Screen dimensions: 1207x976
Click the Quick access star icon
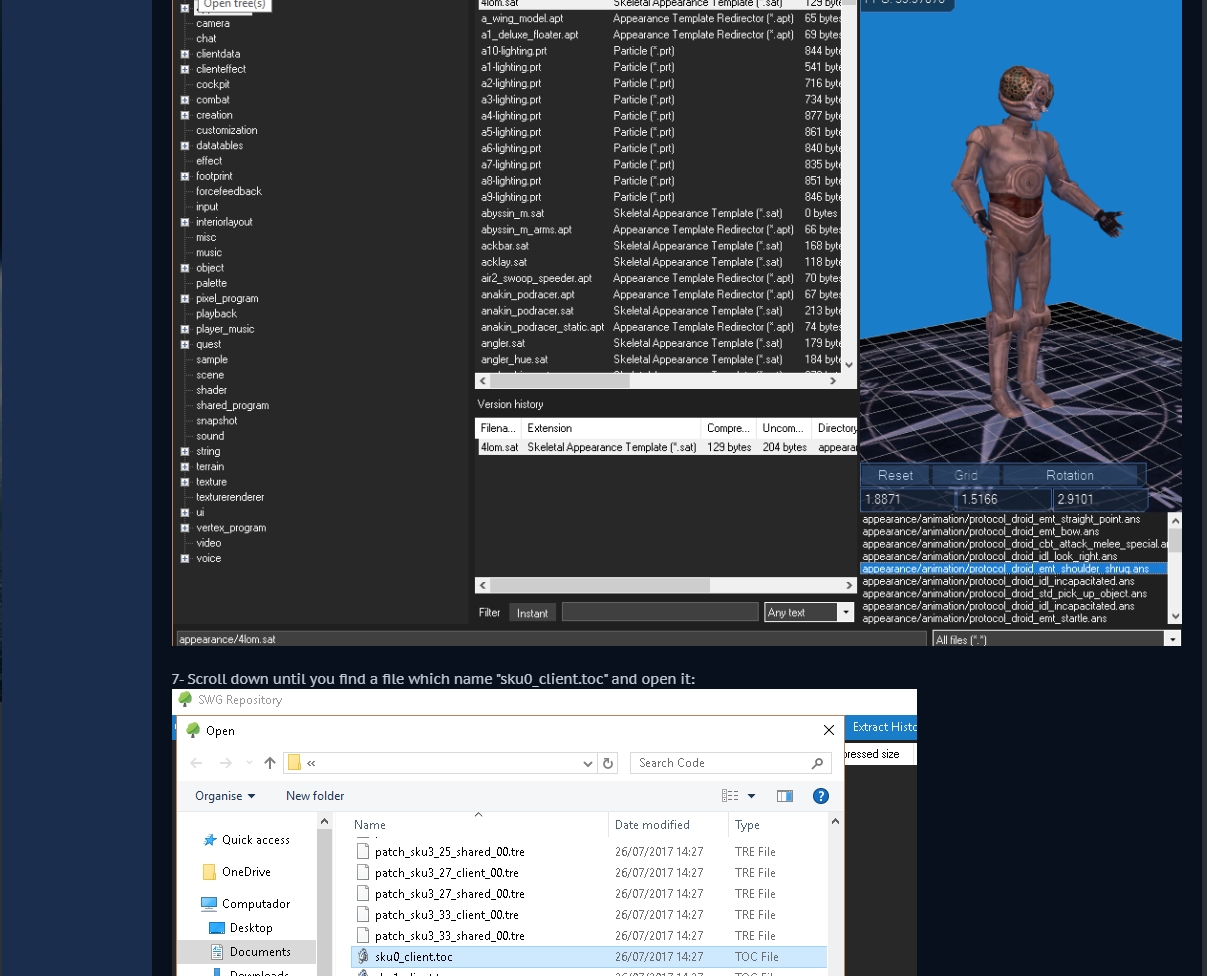point(210,840)
